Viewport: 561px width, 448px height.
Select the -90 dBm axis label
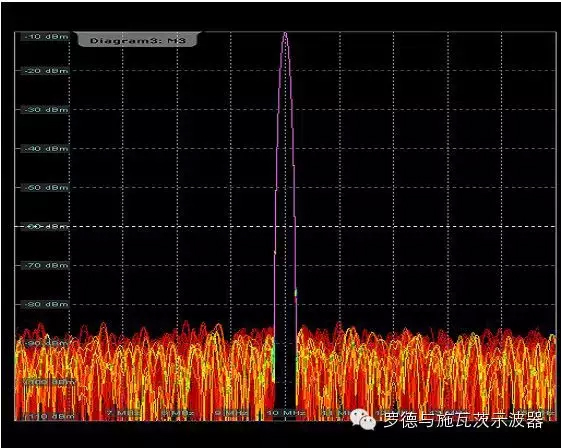(x=46, y=343)
